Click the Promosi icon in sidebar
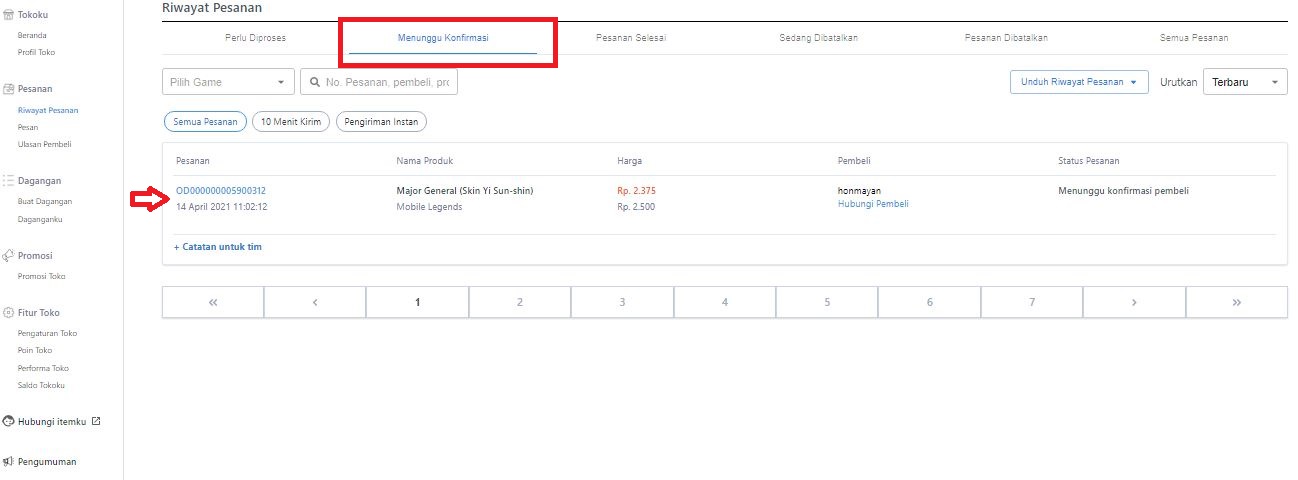The height and width of the screenshot is (480, 1298). pos(8,255)
